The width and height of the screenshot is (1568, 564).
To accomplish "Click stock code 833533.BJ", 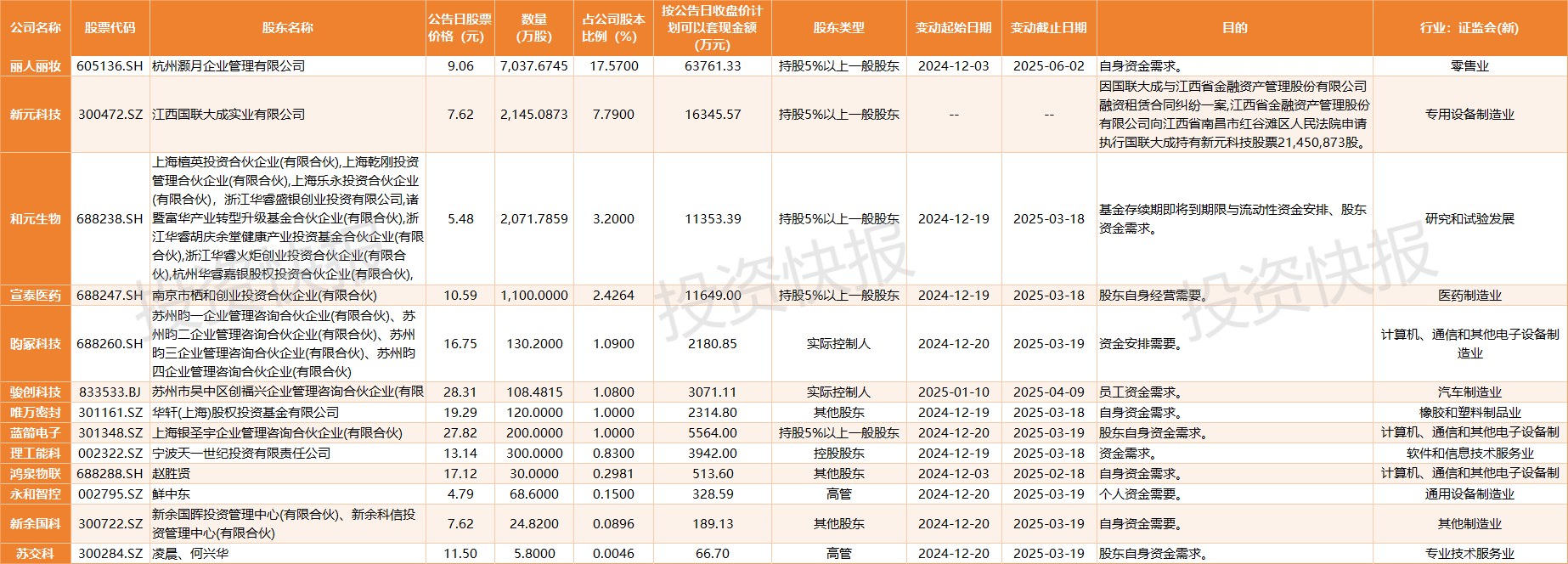I will tap(110, 392).
